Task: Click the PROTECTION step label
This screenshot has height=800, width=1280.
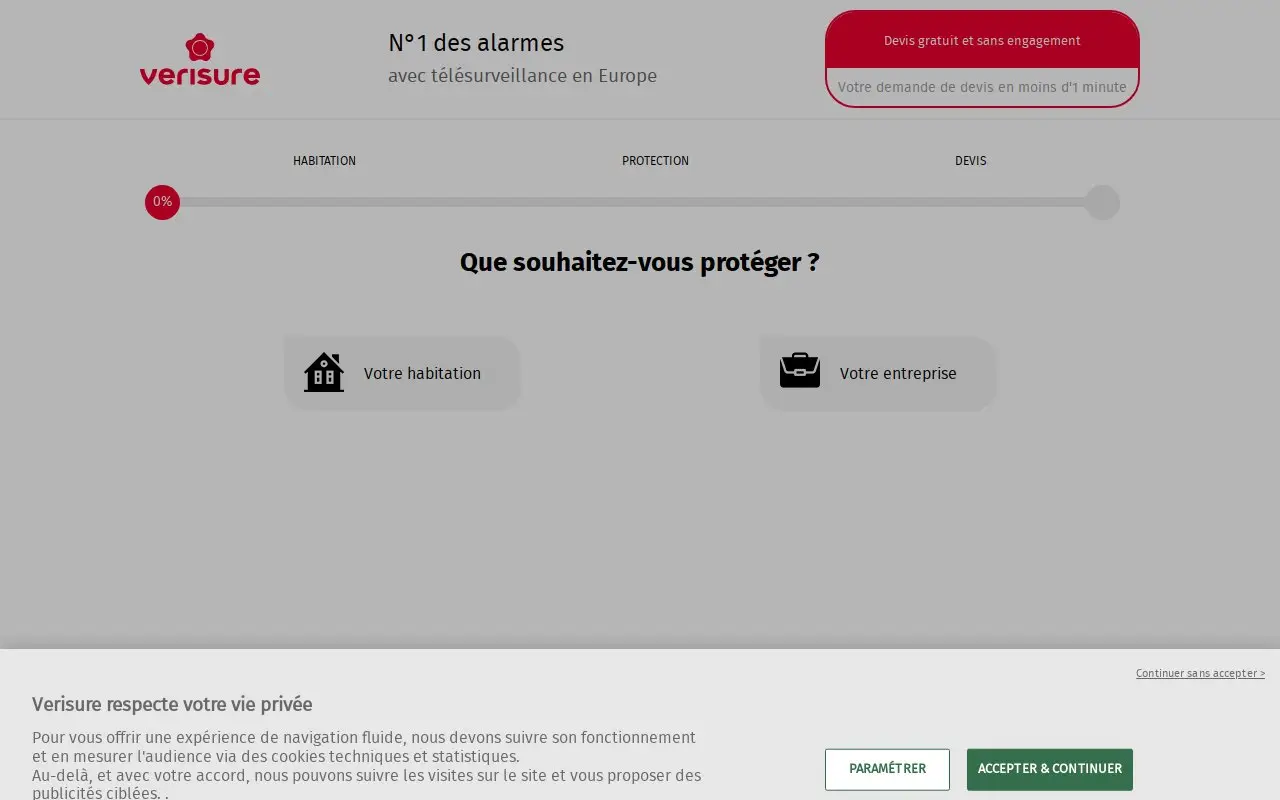Action: 655,161
